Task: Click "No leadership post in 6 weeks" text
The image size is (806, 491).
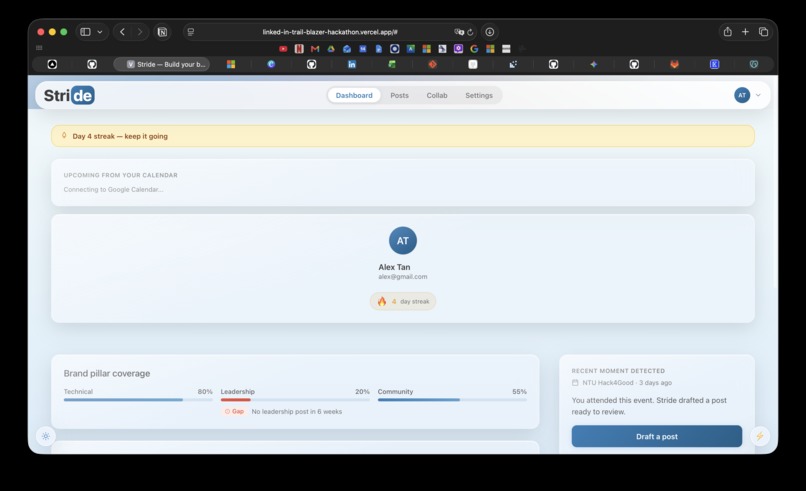Action: coord(297,411)
